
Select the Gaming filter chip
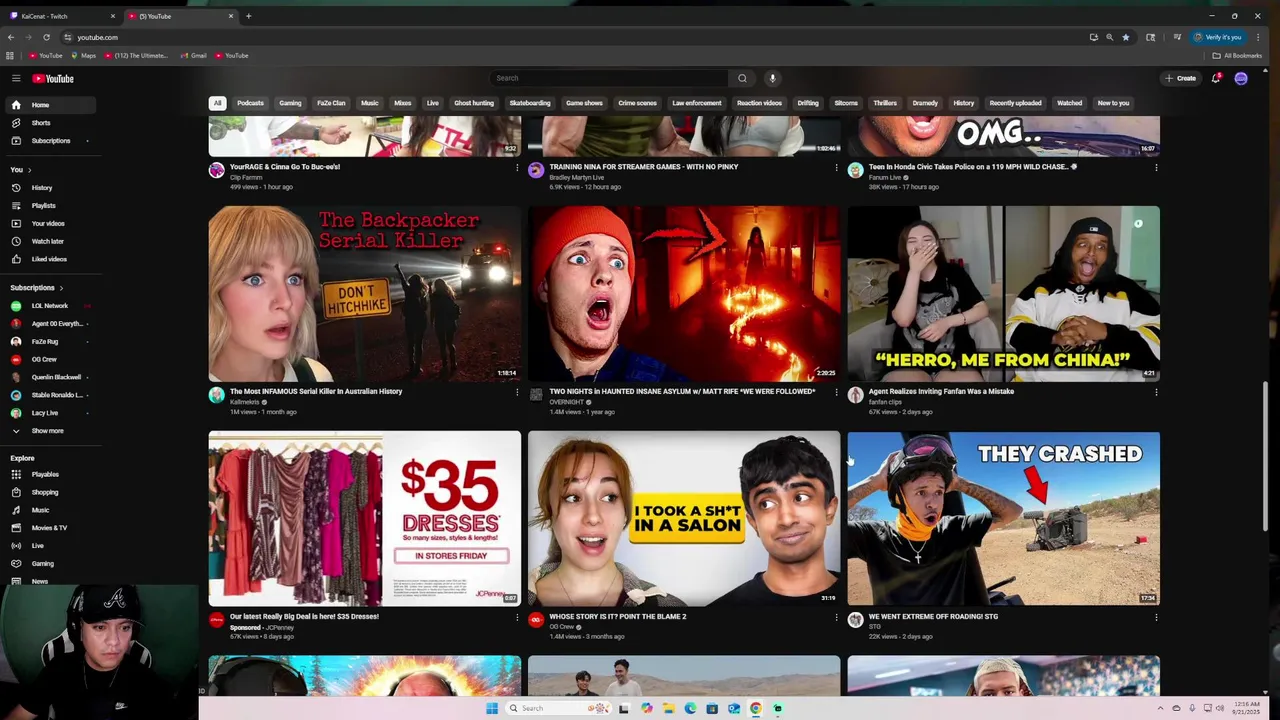point(290,103)
